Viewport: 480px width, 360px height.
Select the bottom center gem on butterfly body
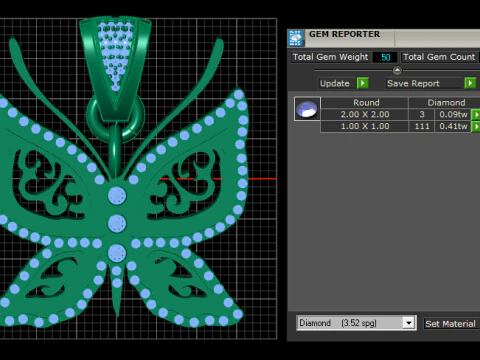tap(117, 253)
